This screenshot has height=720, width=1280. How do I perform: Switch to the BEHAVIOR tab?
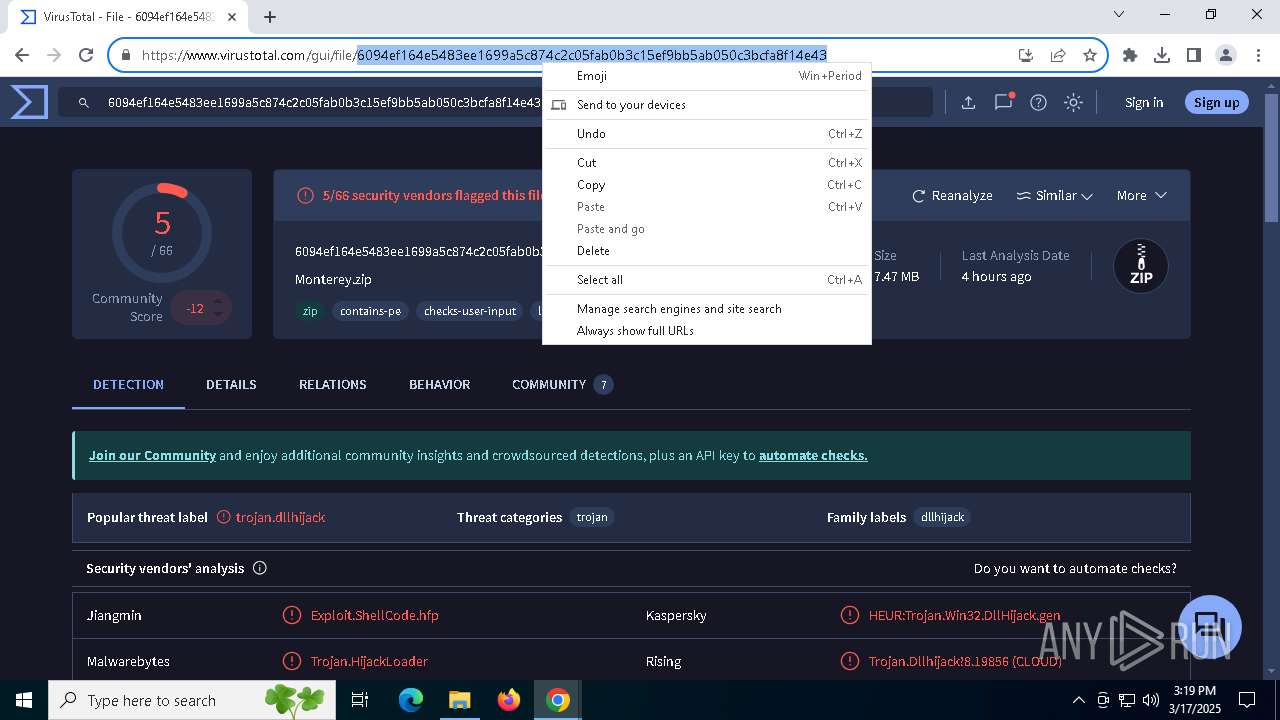point(439,384)
